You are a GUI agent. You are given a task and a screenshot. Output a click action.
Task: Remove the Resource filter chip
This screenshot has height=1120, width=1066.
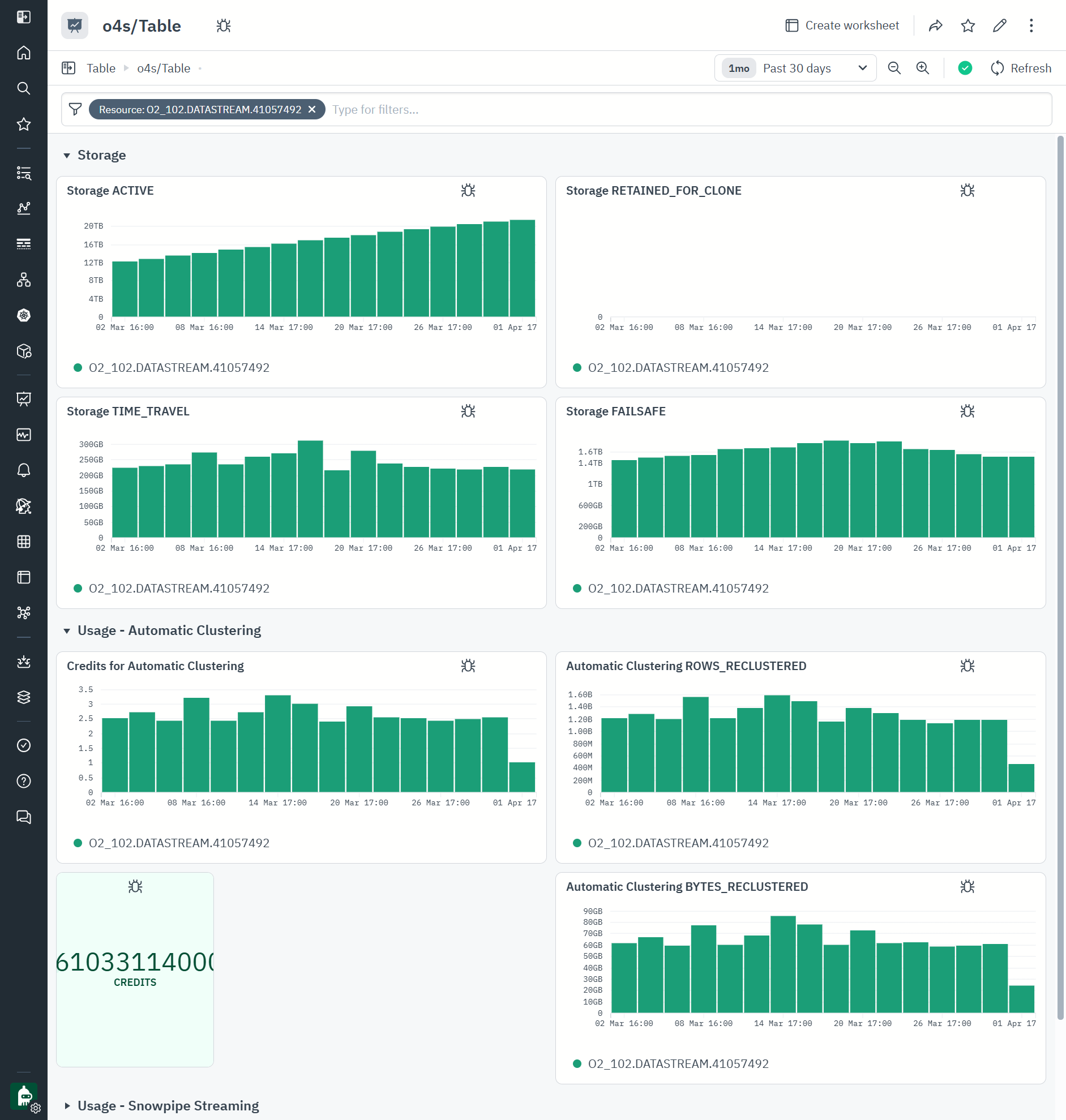pyautogui.click(x=312, y=110)
